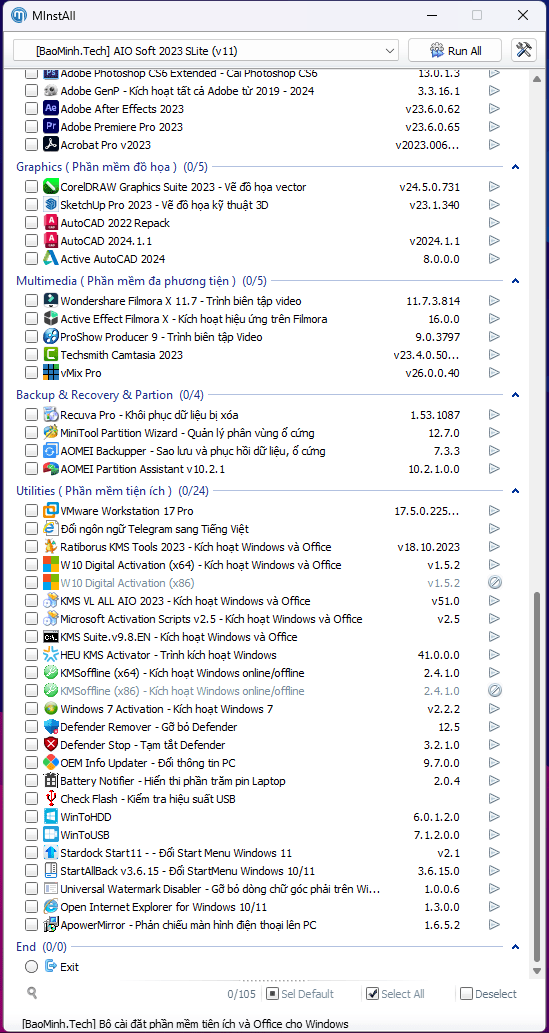The image size is (549, 1033).
Task: Click the AOMEI Backupper icon
Action: coord(51,451)
